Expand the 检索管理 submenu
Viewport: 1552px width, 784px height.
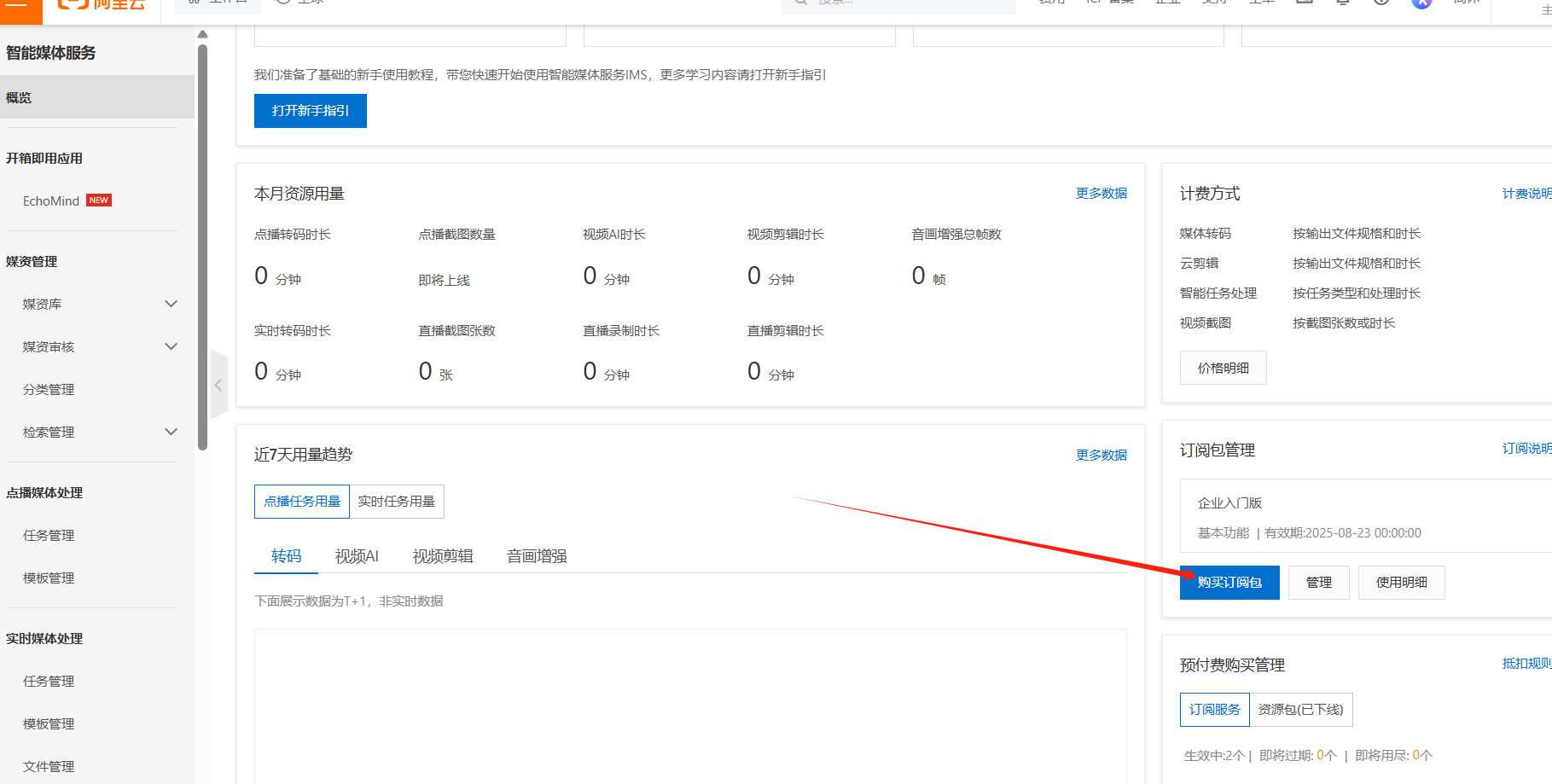tap(171, 433)
